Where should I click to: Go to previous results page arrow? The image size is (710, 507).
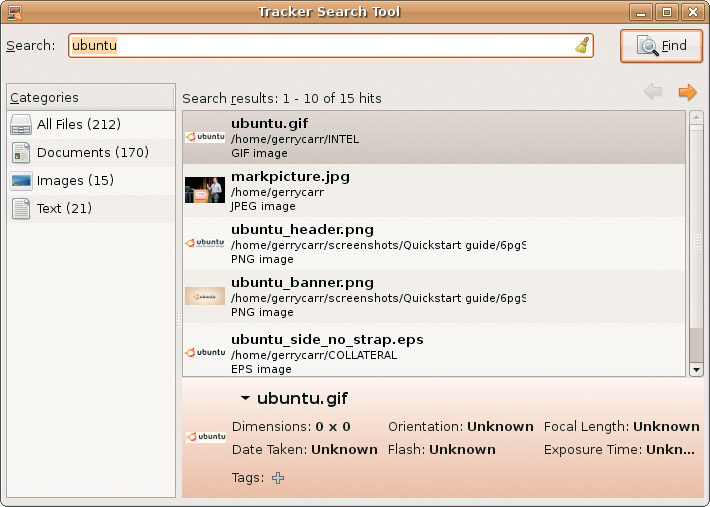pos(653,92)
